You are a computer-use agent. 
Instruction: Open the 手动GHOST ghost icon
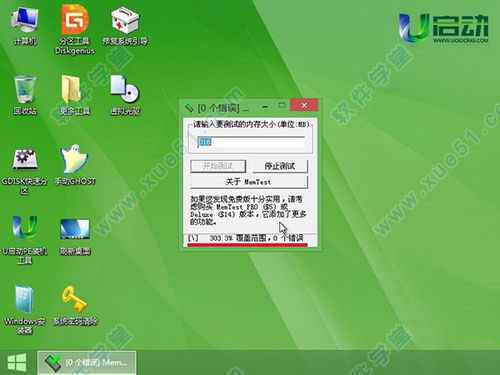tap(75, 165)
